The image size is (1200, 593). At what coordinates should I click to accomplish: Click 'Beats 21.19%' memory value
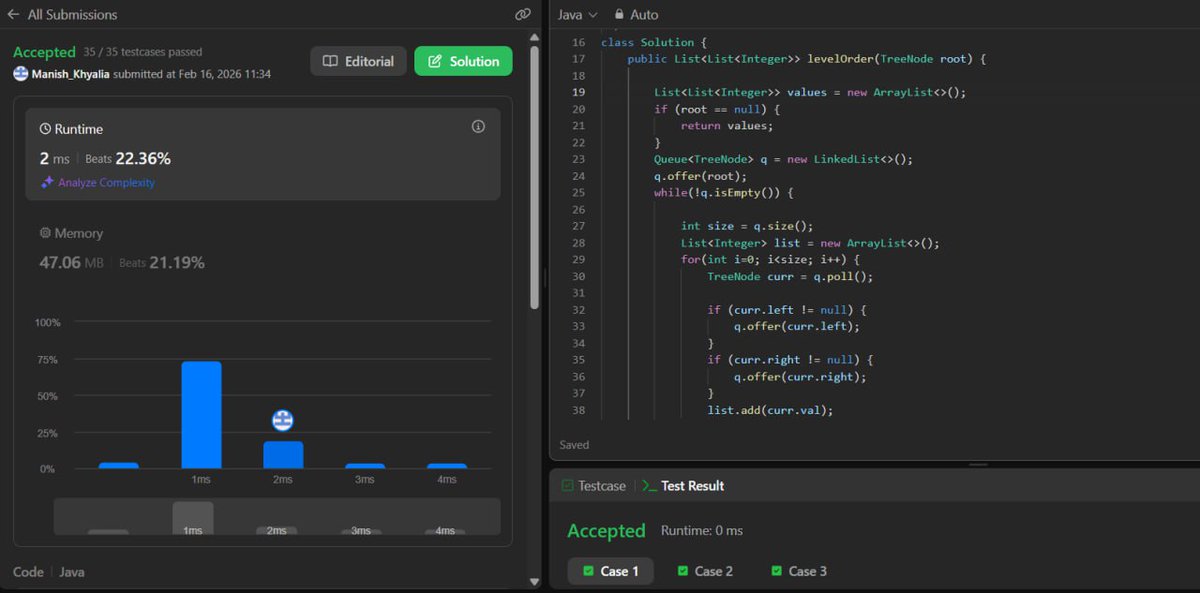162,263
